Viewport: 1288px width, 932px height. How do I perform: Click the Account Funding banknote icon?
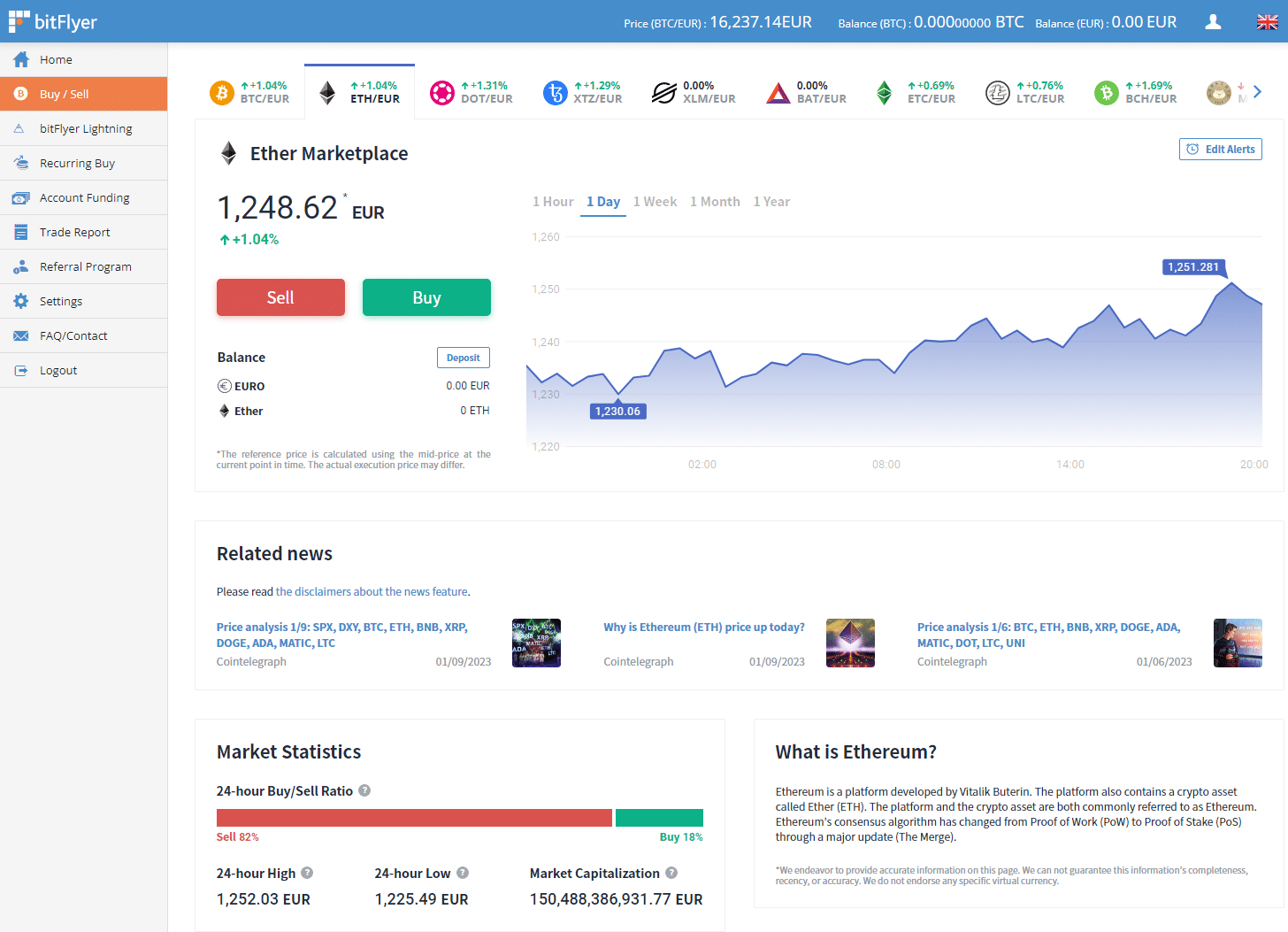coord(20,198)
